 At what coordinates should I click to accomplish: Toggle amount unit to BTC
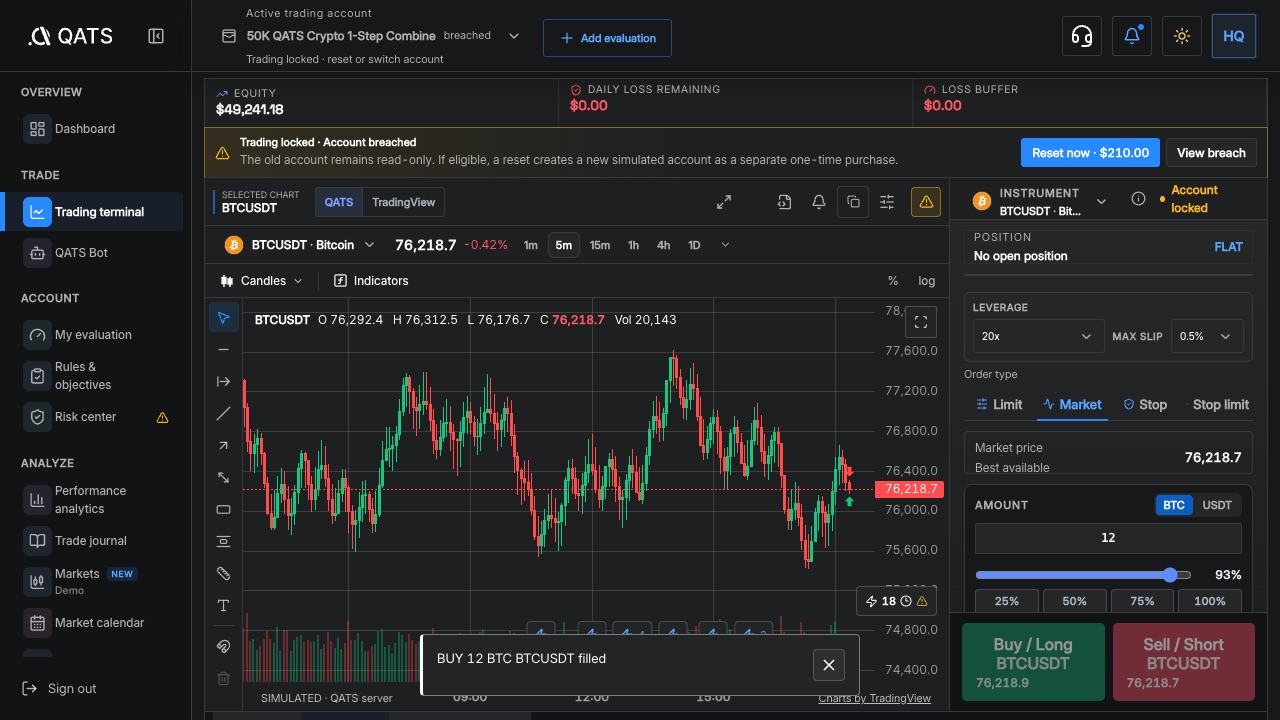point(1174,505)
